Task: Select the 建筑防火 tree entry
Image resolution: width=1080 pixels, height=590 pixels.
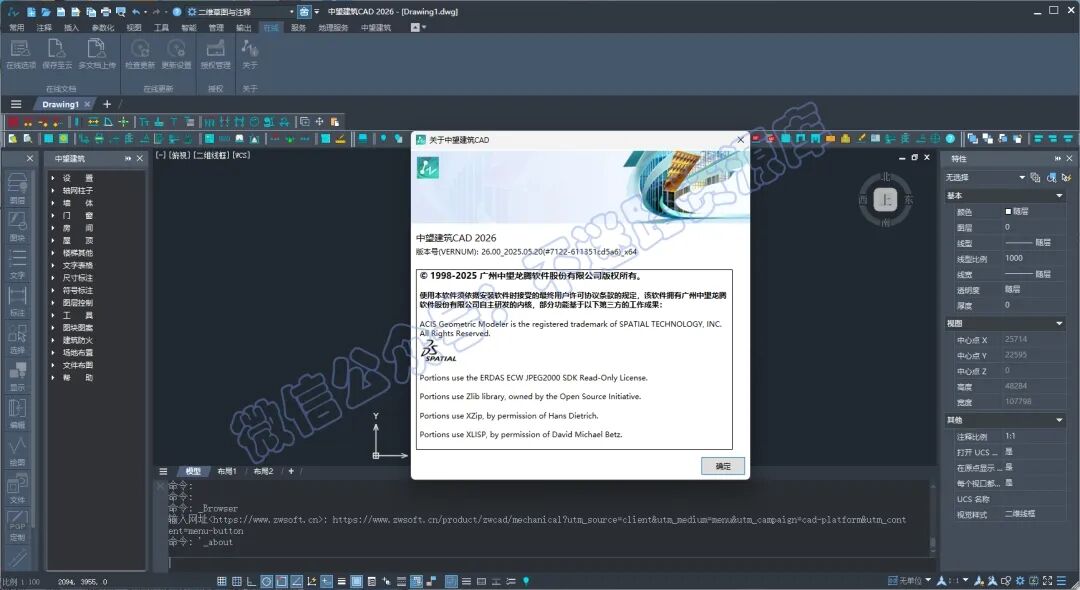Action: click(x=78, y=340)
